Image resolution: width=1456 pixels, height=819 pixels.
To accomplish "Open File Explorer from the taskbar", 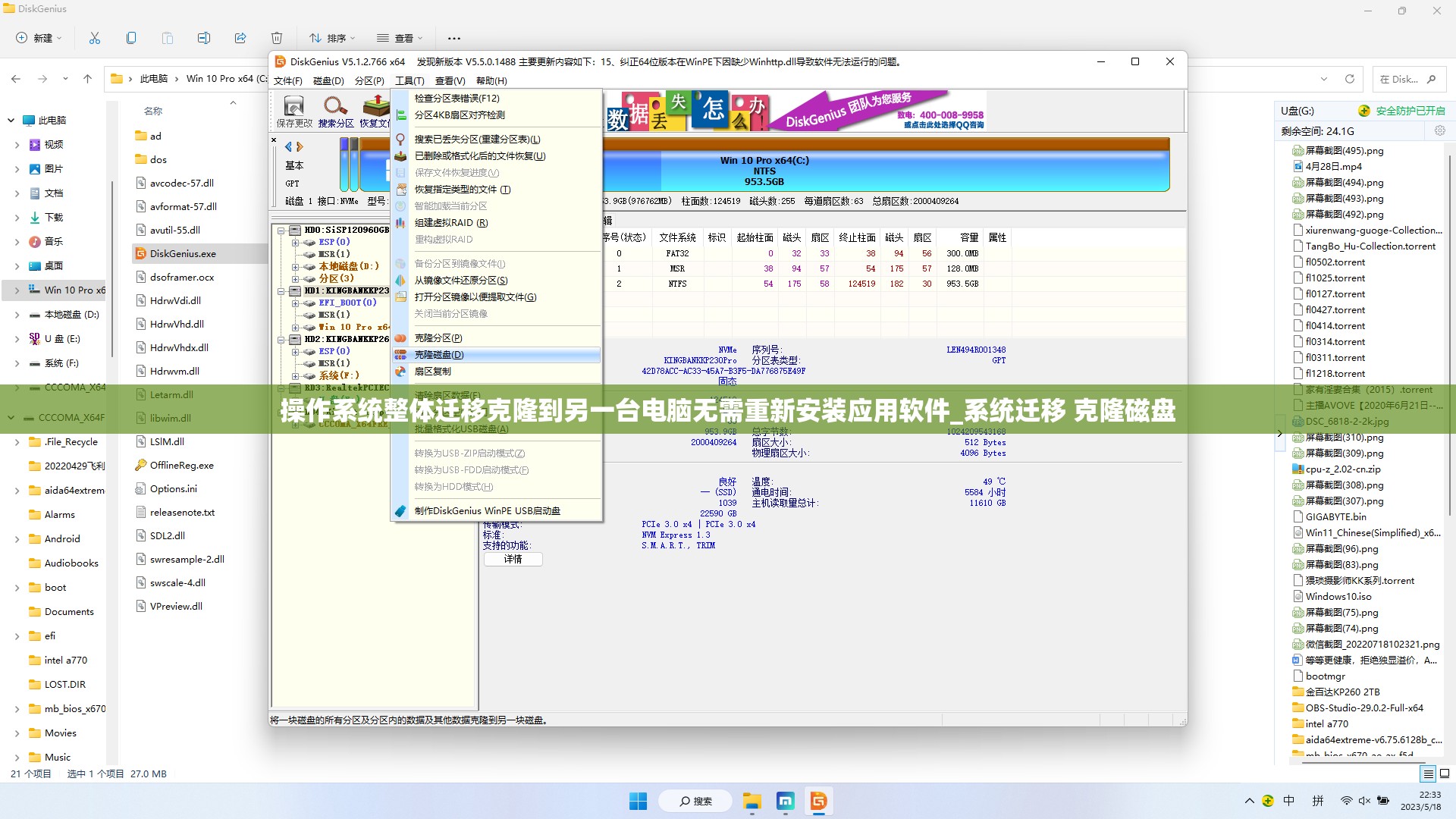I will (x=752, y=801).
